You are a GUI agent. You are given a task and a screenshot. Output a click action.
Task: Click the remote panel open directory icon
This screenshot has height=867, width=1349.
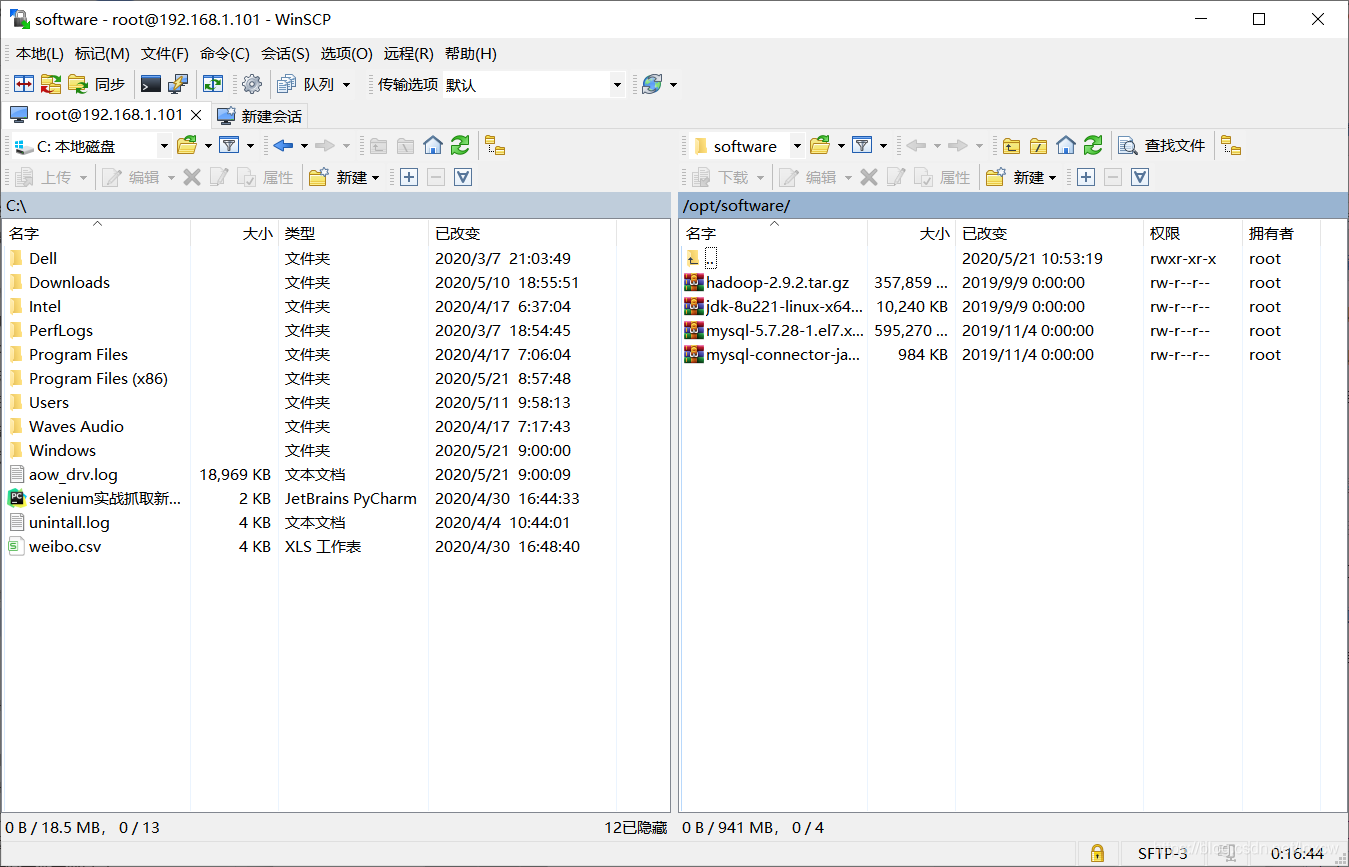coord(820,146)
